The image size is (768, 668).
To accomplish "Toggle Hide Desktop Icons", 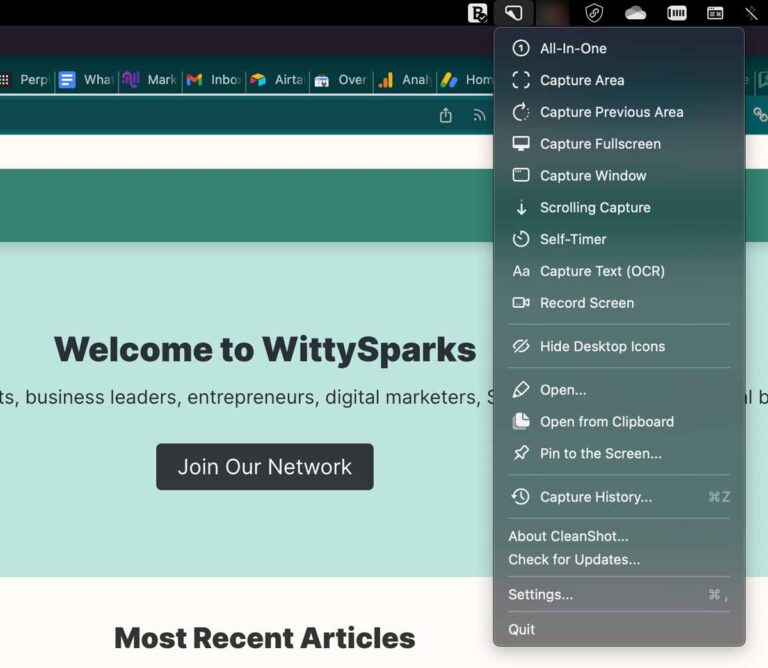I will coord(619,347).
